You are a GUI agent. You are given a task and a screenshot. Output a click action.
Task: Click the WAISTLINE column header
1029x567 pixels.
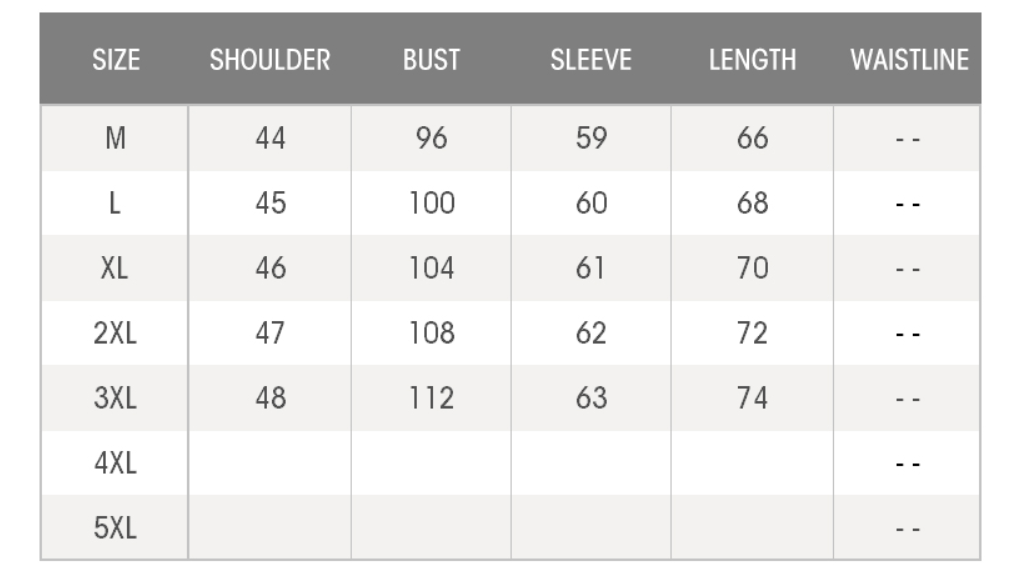click(909, 60)
